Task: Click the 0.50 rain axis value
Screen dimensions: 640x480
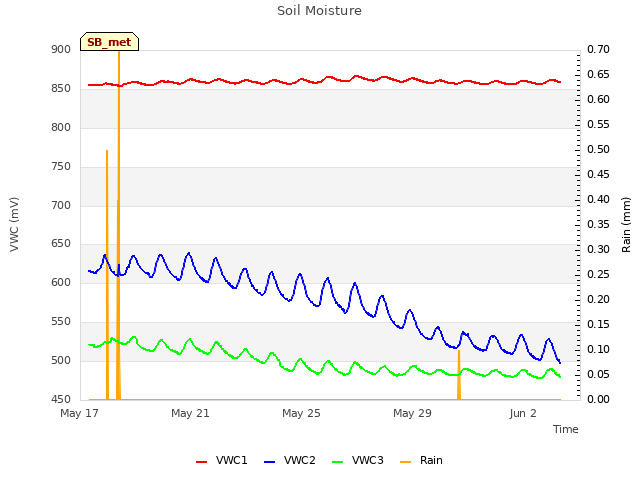Action: click(598, 149)
